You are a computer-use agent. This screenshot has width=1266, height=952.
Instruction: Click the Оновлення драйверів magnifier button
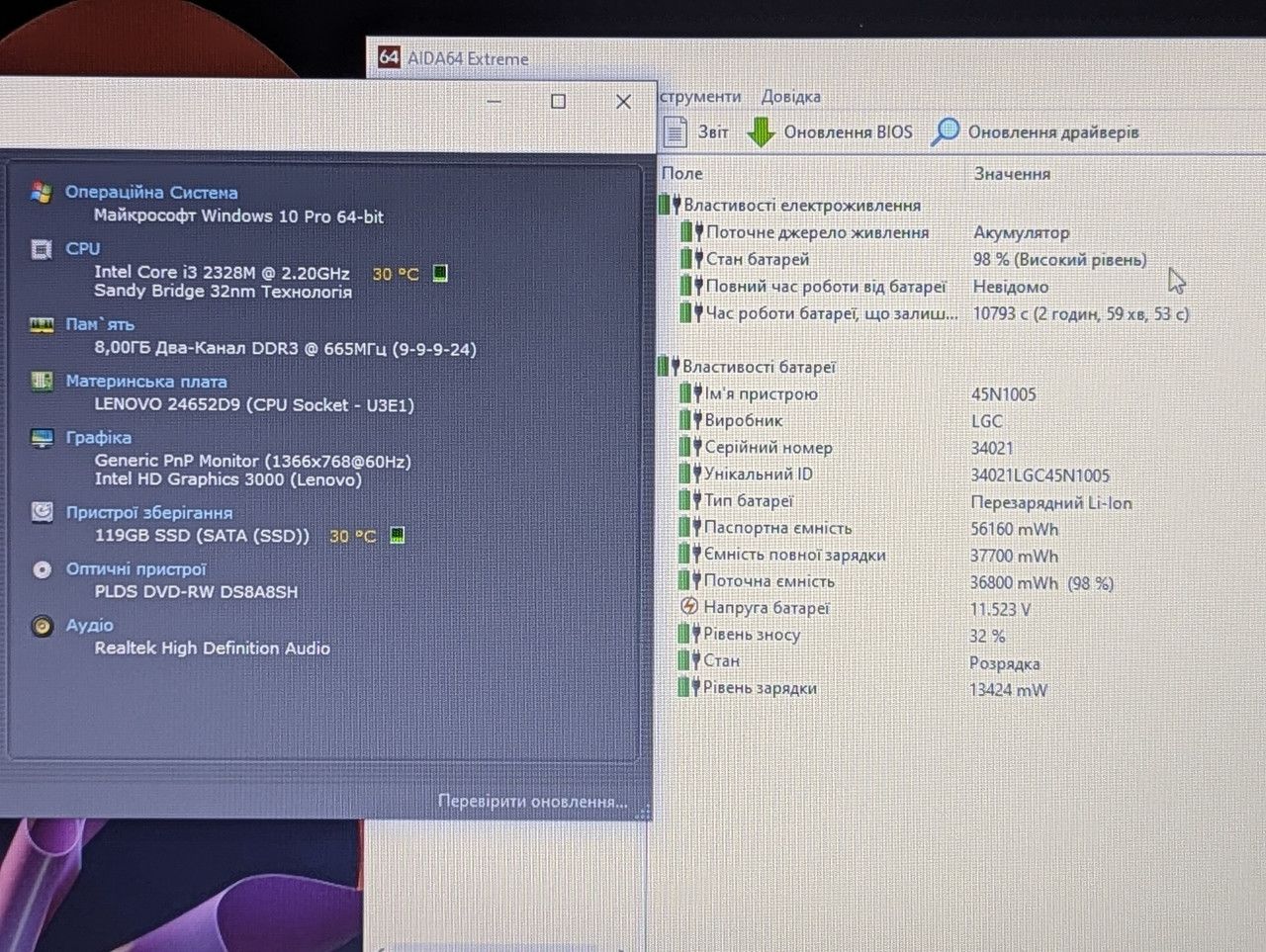click(1035, 131)
